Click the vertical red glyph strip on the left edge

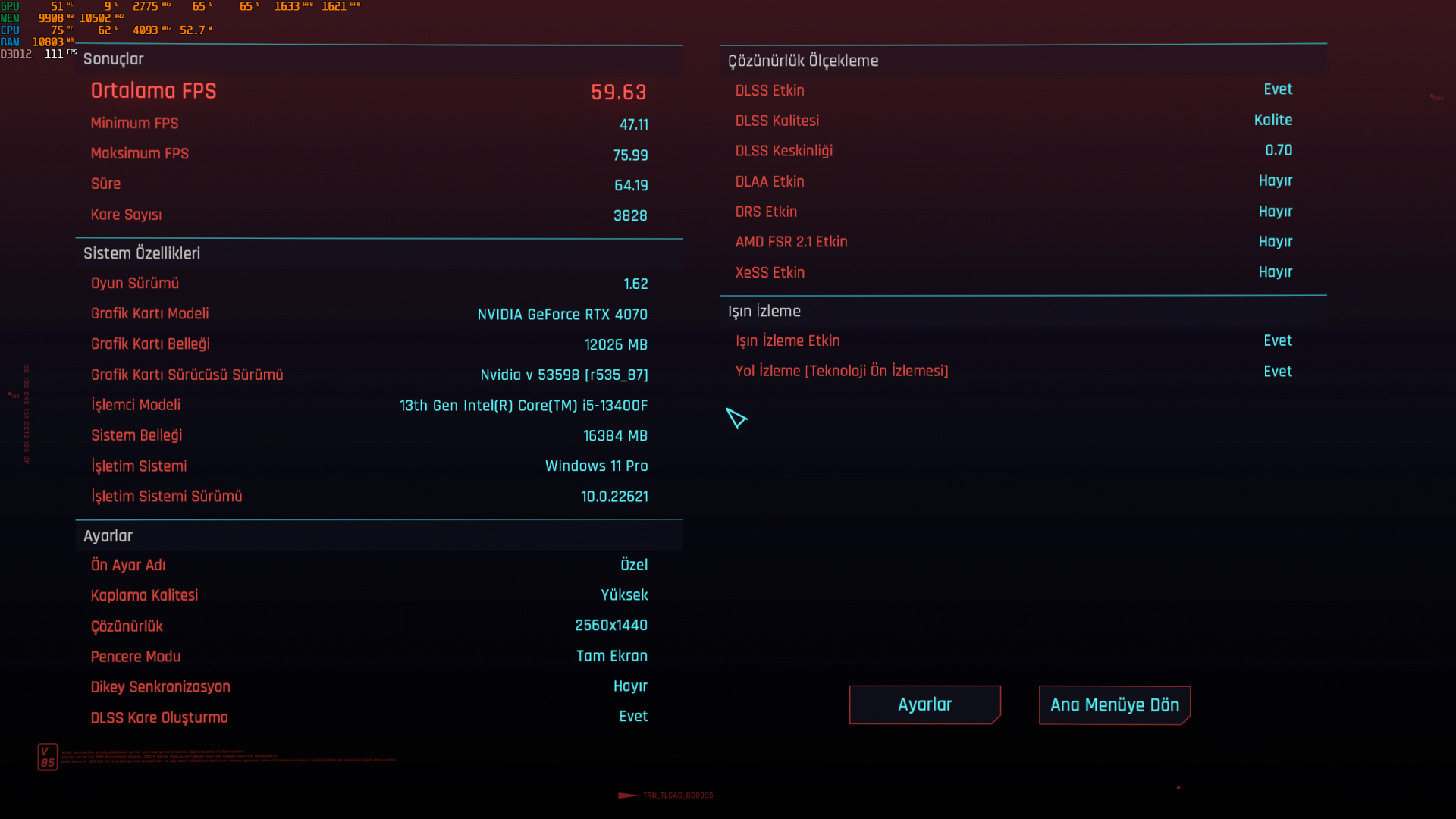point(26,414)
